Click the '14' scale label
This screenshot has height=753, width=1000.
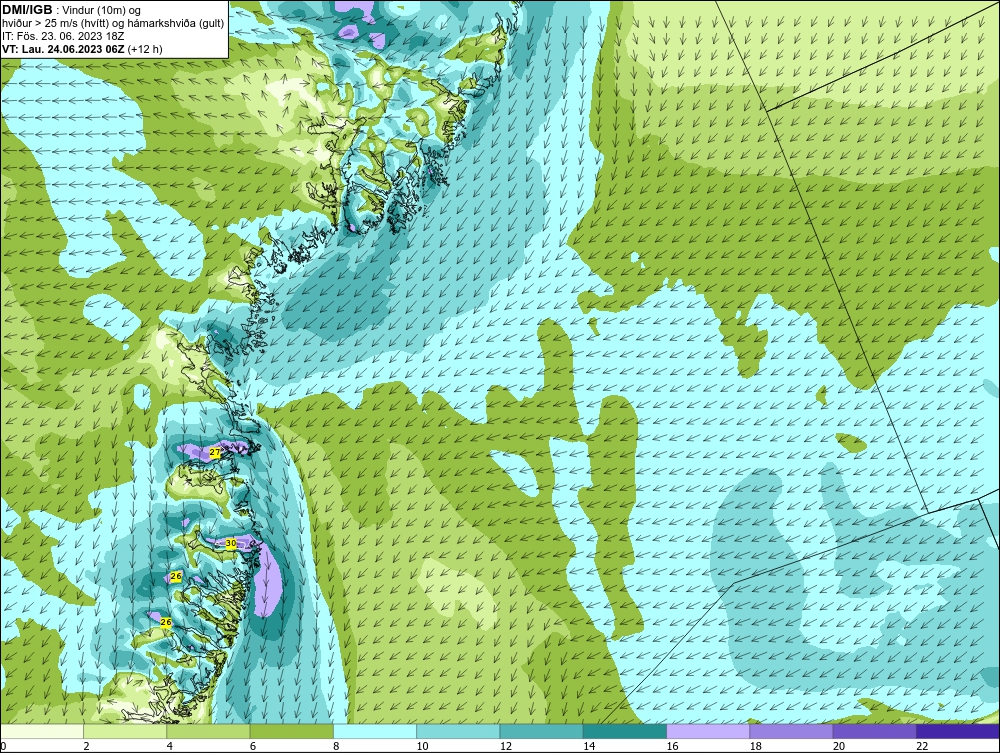tap(589, 746)
